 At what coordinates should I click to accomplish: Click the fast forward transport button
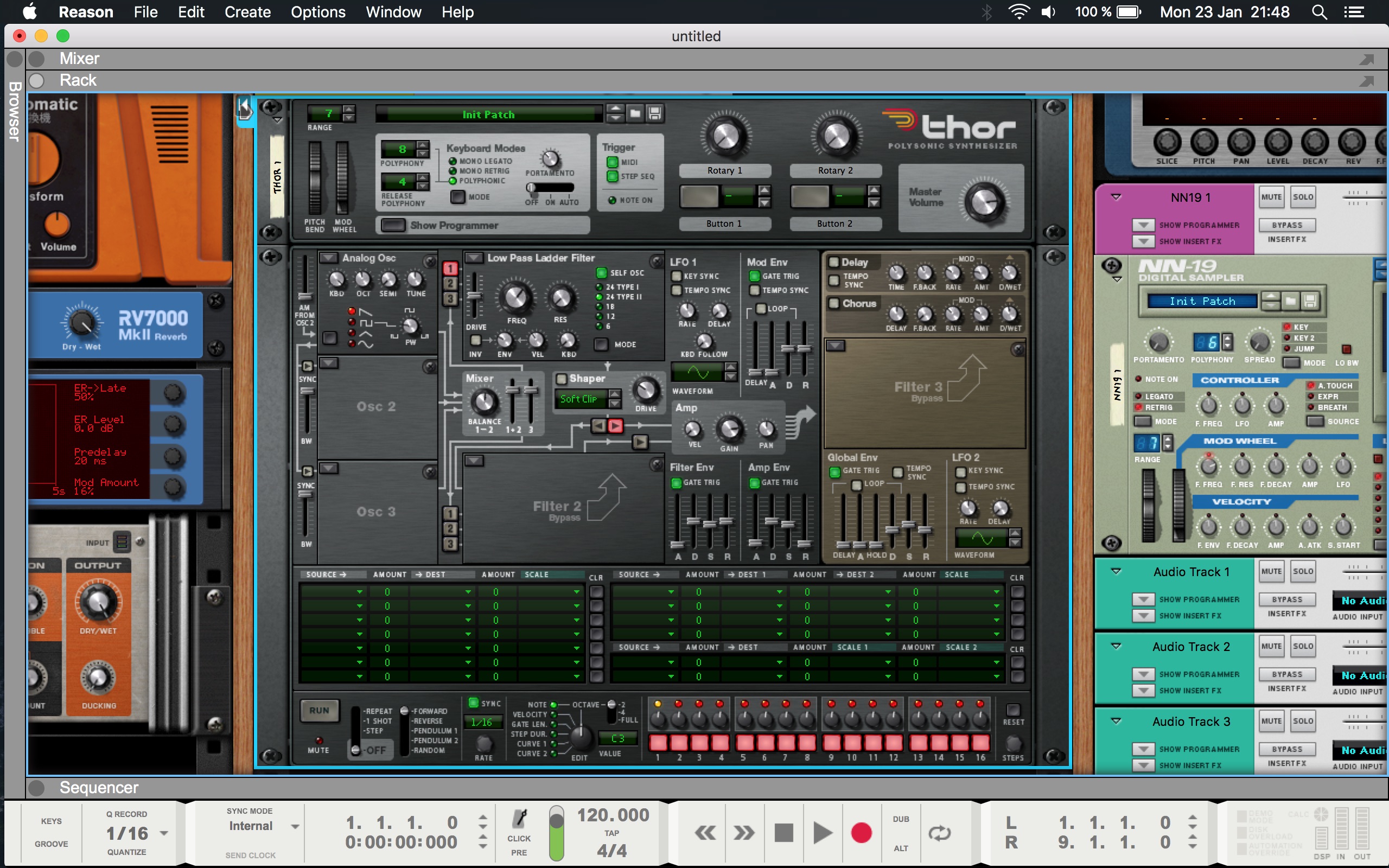tap(744, 832)
